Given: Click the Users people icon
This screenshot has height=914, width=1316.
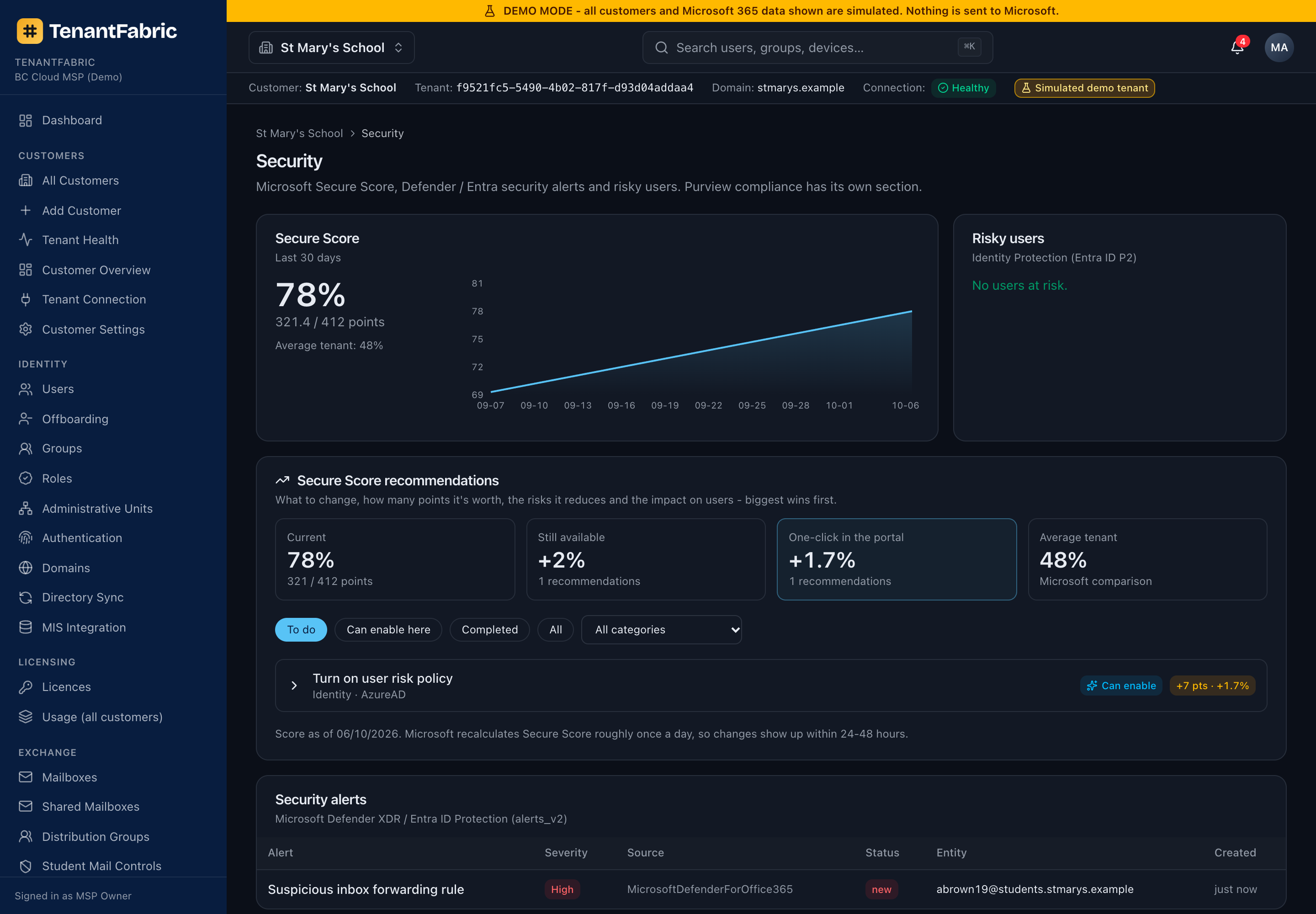Looking at the screenshot, I should point(25,389).
